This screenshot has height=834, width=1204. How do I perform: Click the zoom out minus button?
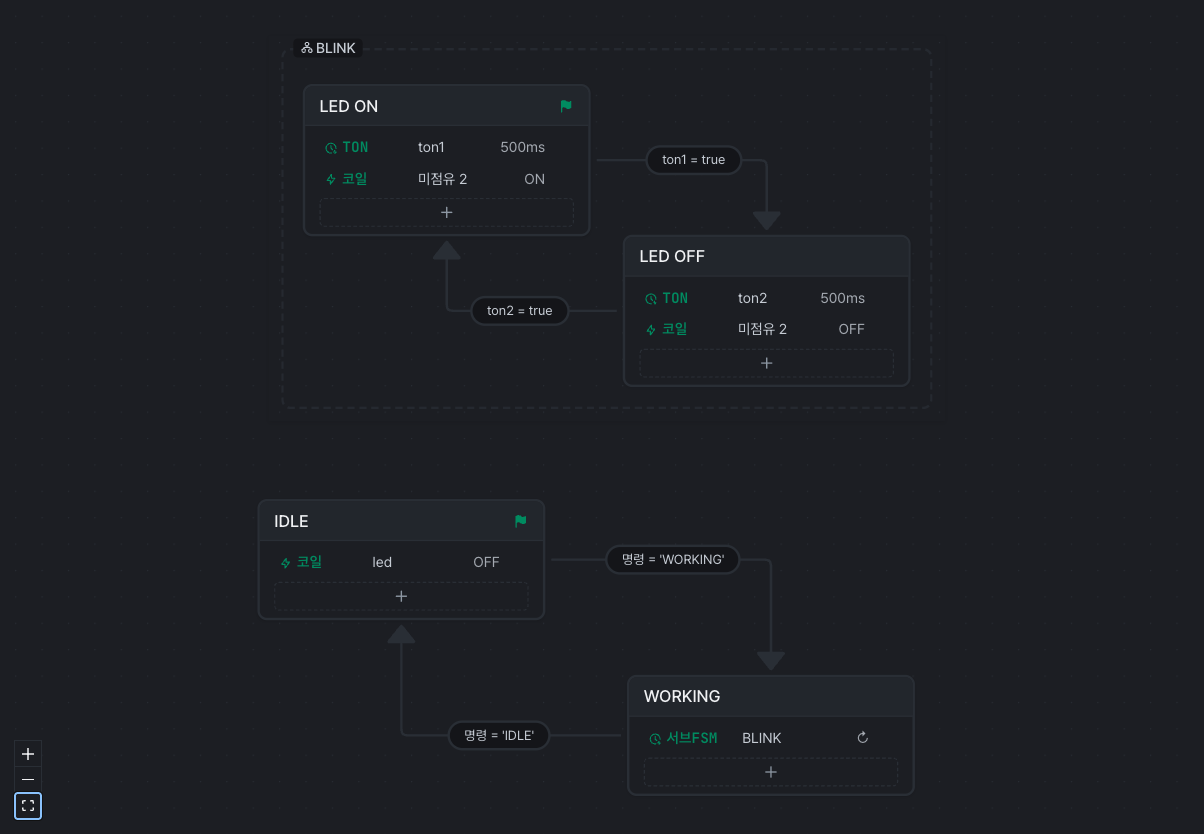click(x=28, y=780)
